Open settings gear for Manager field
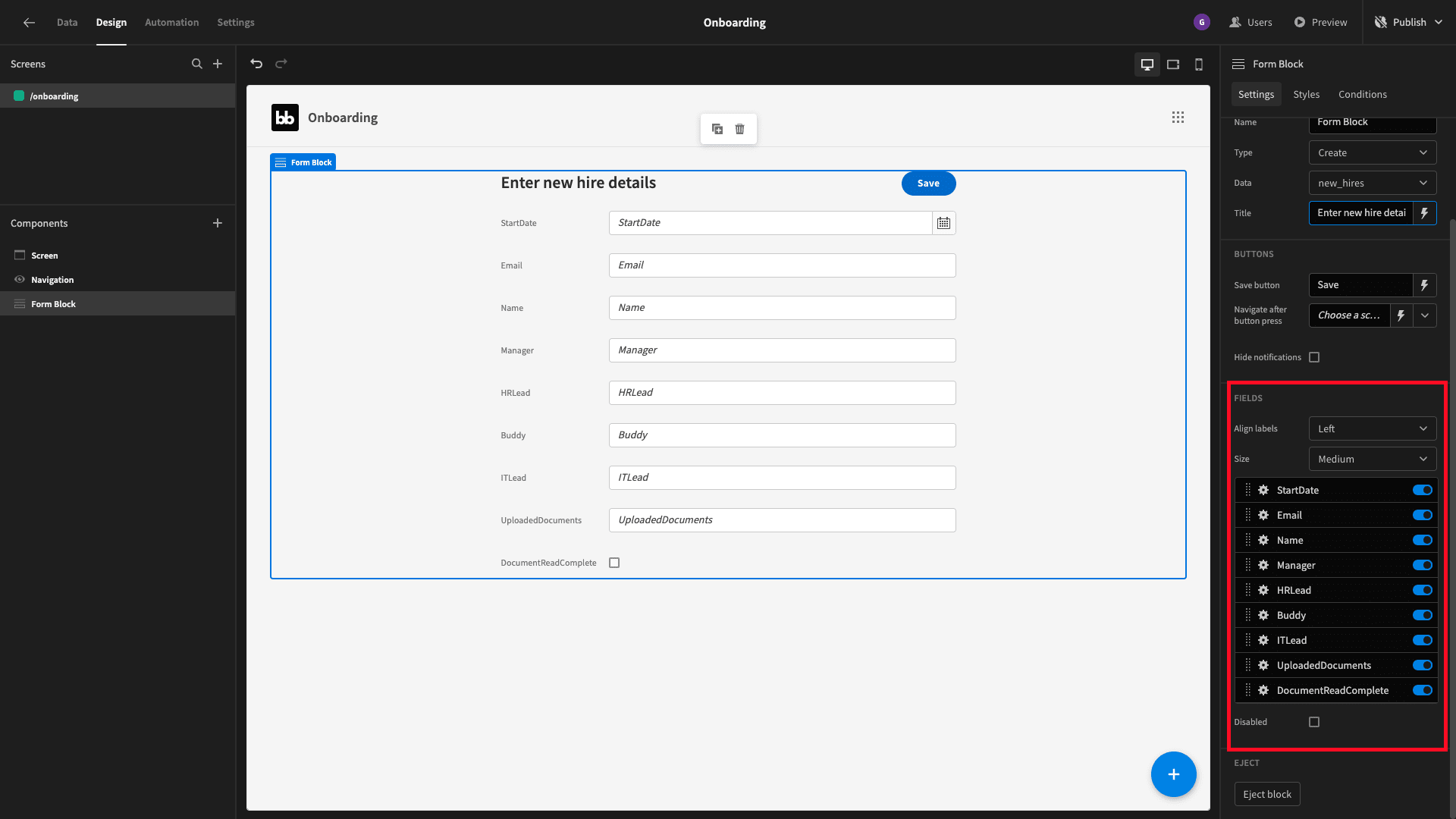 coord(1263,565)
